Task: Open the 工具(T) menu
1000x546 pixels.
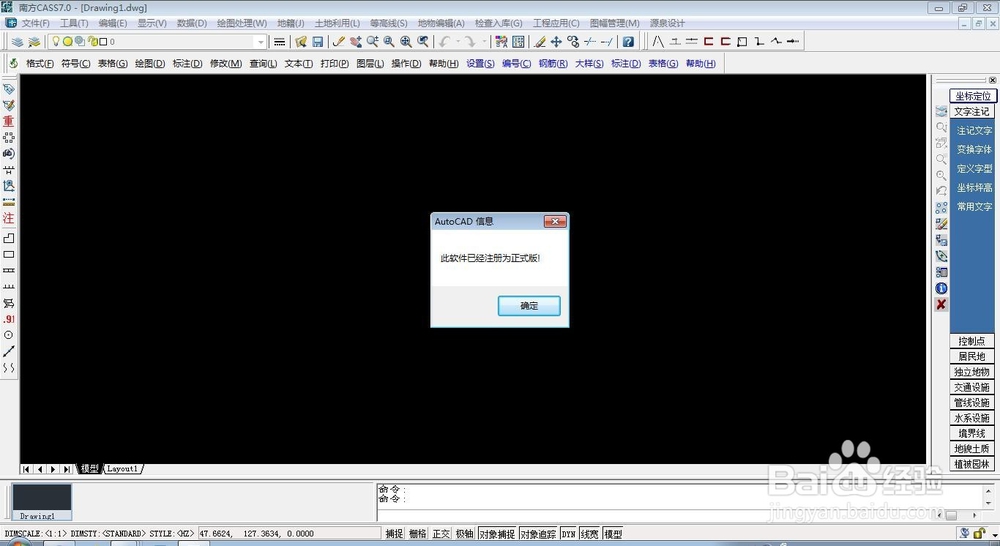Action: point(74,23)
